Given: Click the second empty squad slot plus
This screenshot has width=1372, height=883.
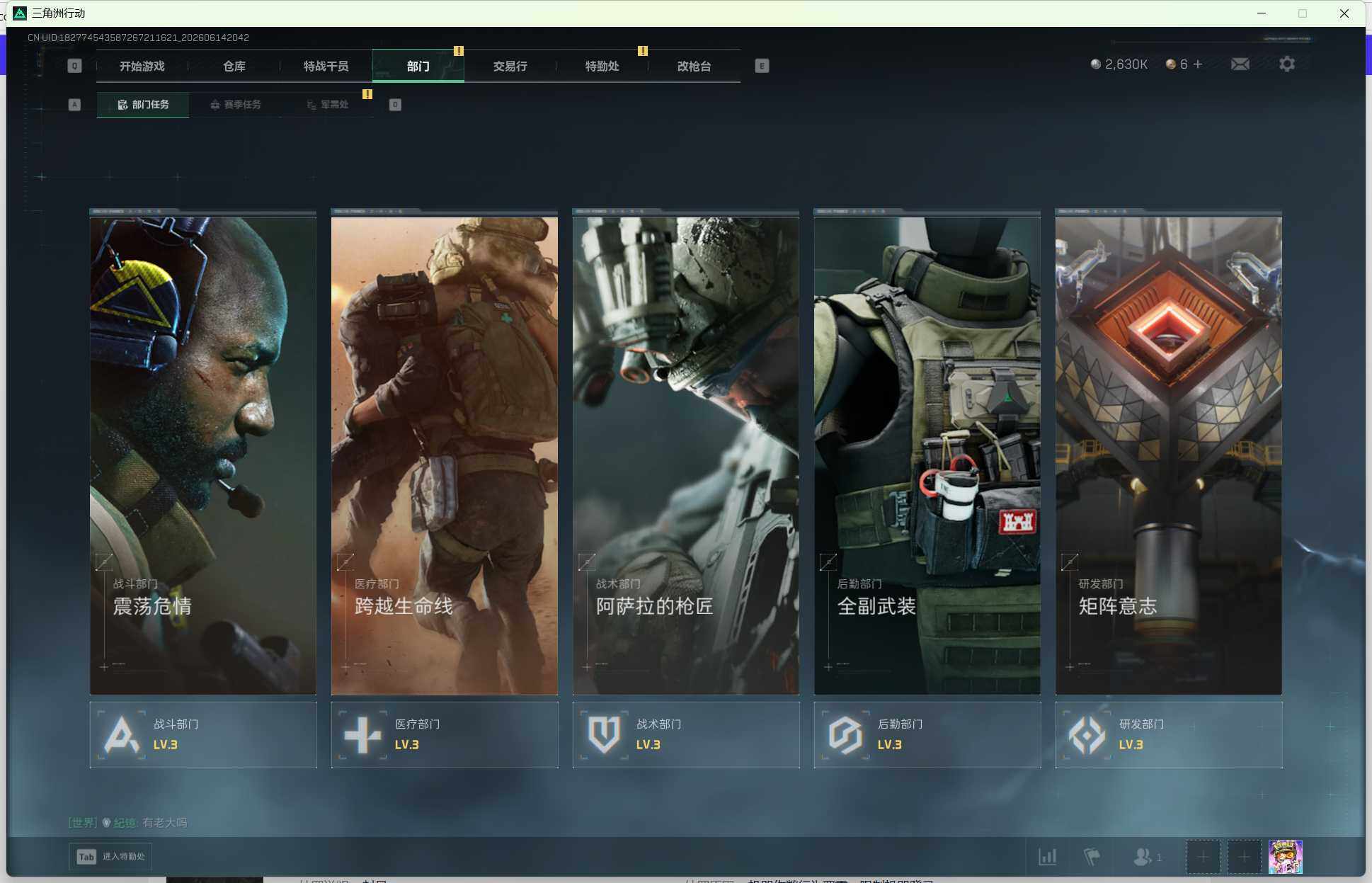Looking at the screenshot, I should tap(1244, 857).
